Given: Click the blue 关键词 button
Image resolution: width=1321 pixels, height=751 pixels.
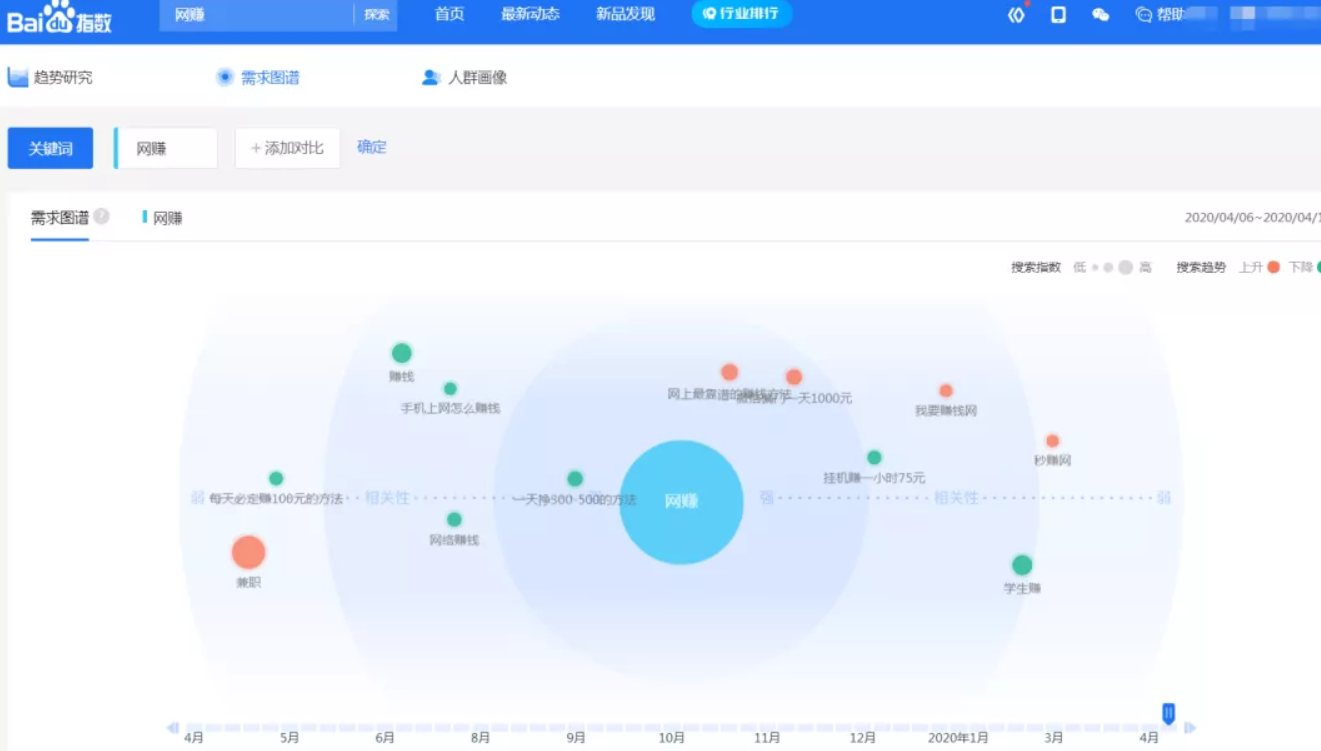Looking at the screenshot, I should [50, 148].
